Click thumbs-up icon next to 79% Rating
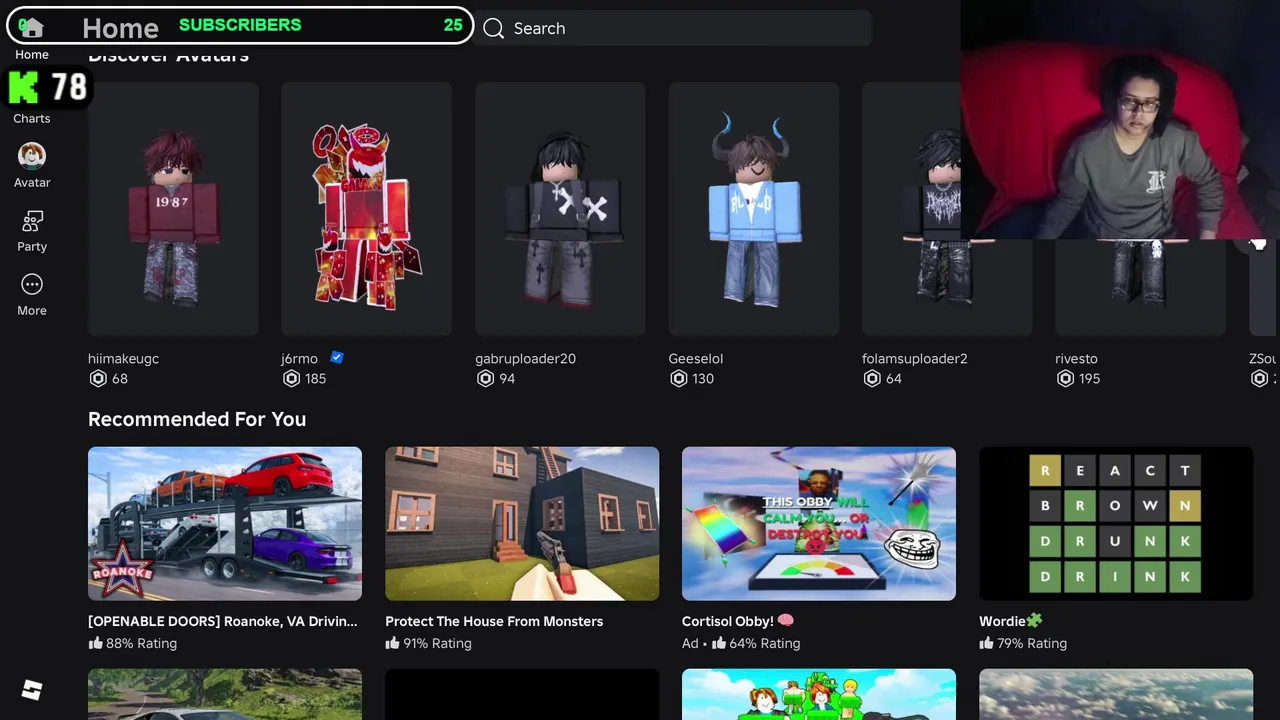The width and height of the screenshot is (1280, 720). click(x=986, y=643)
